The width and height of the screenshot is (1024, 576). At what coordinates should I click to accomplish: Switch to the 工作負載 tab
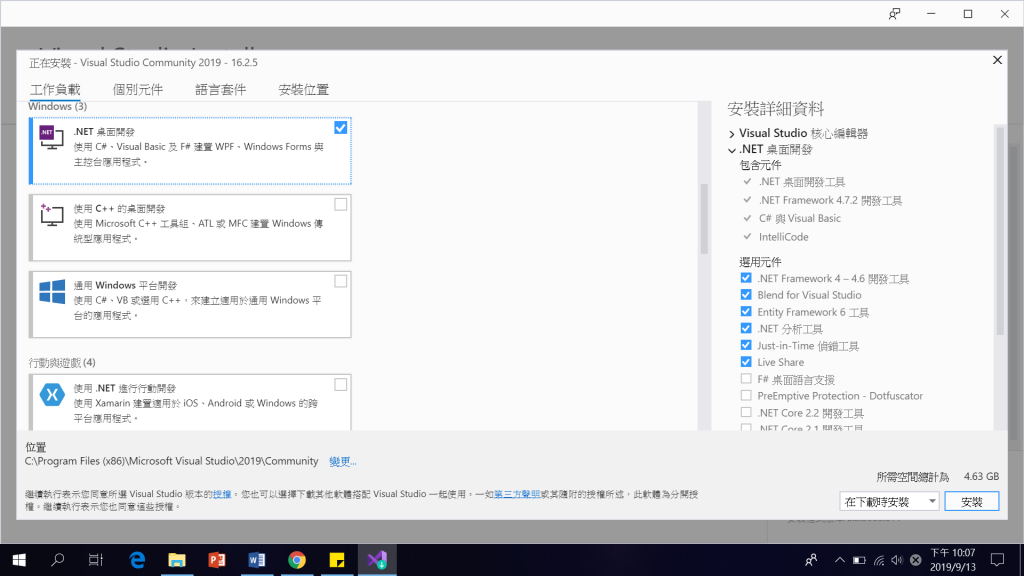pos(56,89)
